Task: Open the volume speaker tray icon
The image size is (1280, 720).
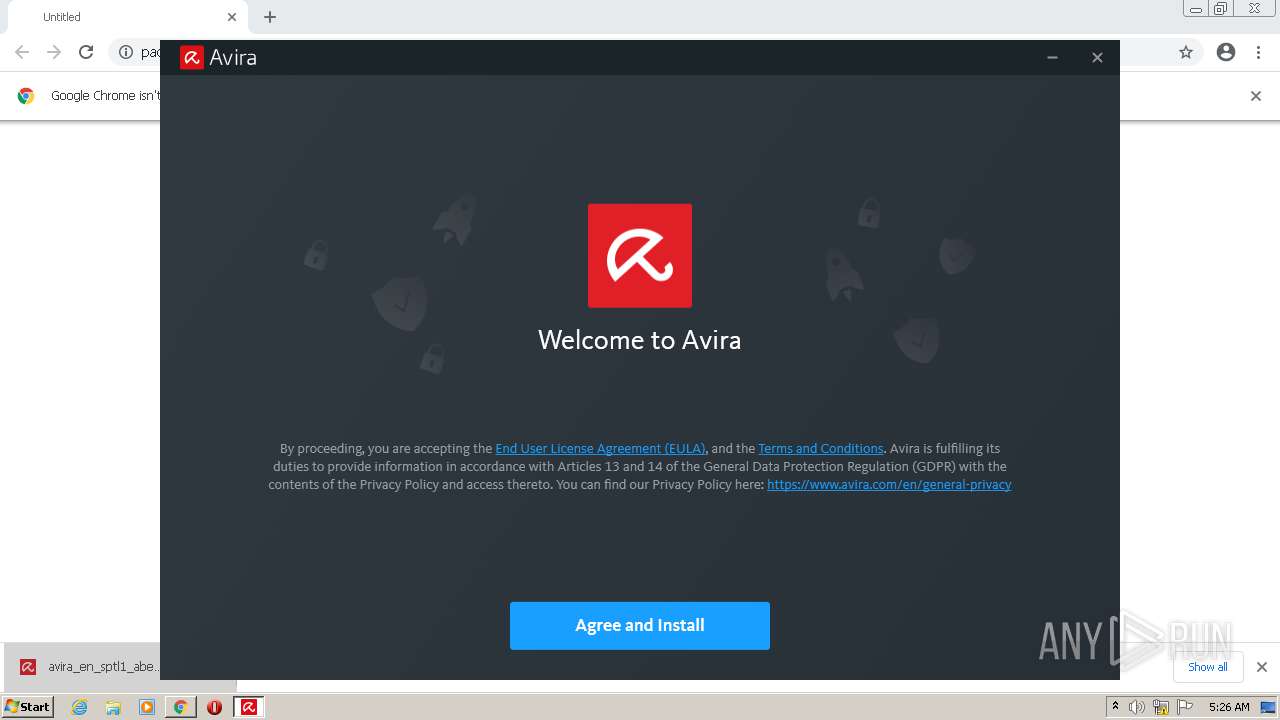Action: (1137, 707)
